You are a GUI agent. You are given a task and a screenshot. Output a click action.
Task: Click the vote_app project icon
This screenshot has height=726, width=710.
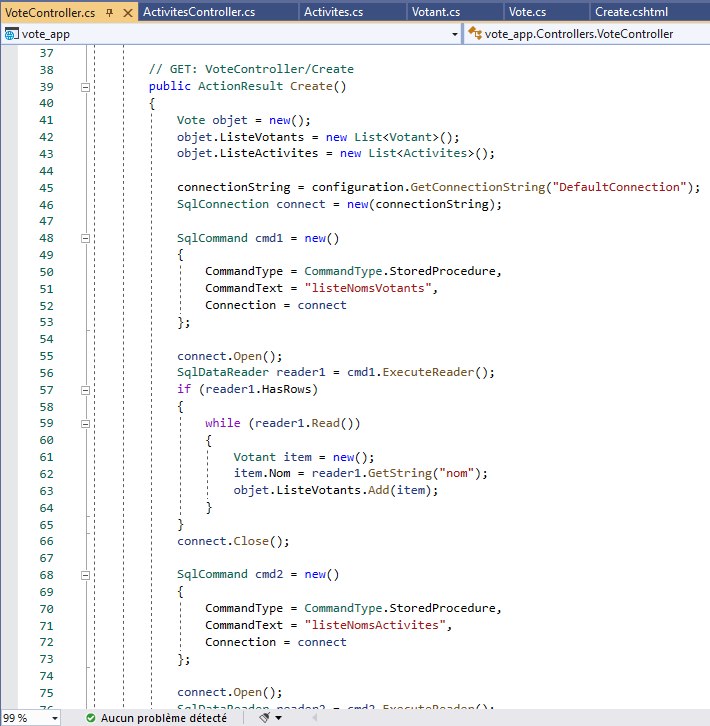pos(11,34)
